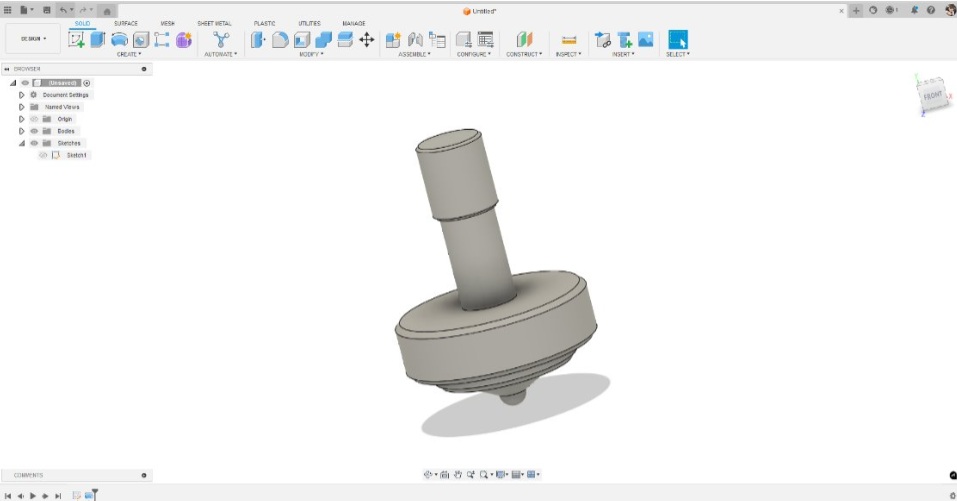This screenshot has width=957, height=501.
Task: Collapse the BROWSER panel arrows
Action: [7, 69]
